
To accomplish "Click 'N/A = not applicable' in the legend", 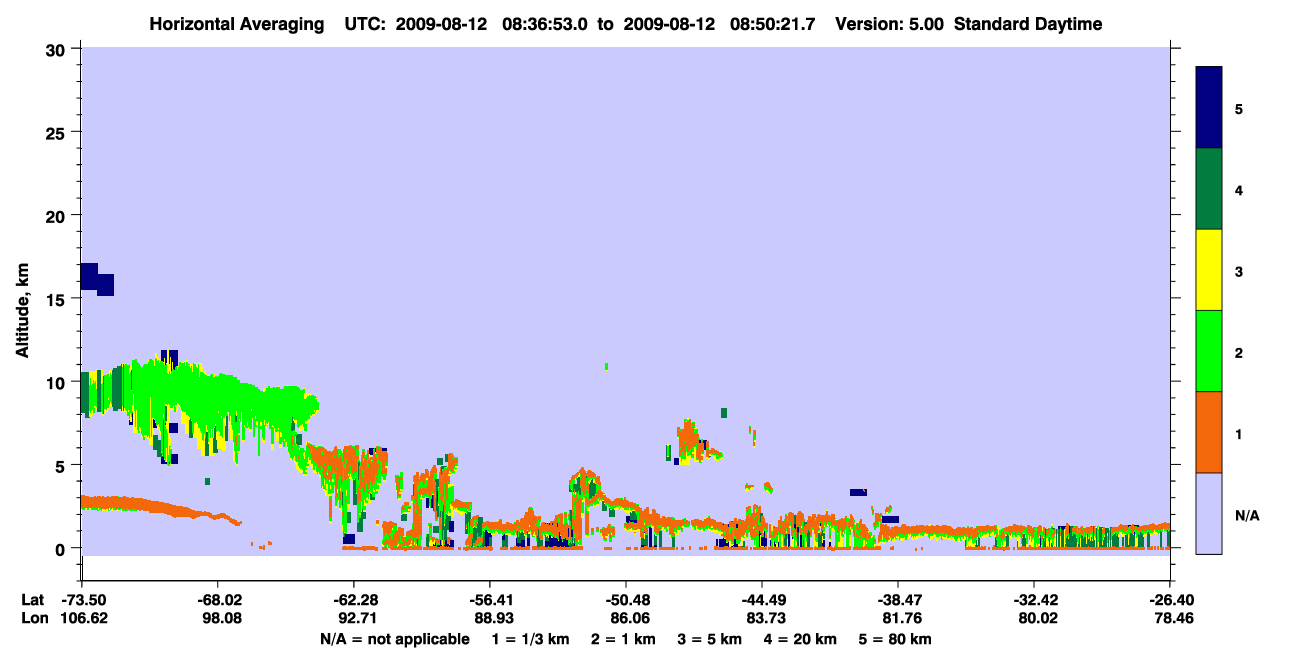I will click(394, 639).
